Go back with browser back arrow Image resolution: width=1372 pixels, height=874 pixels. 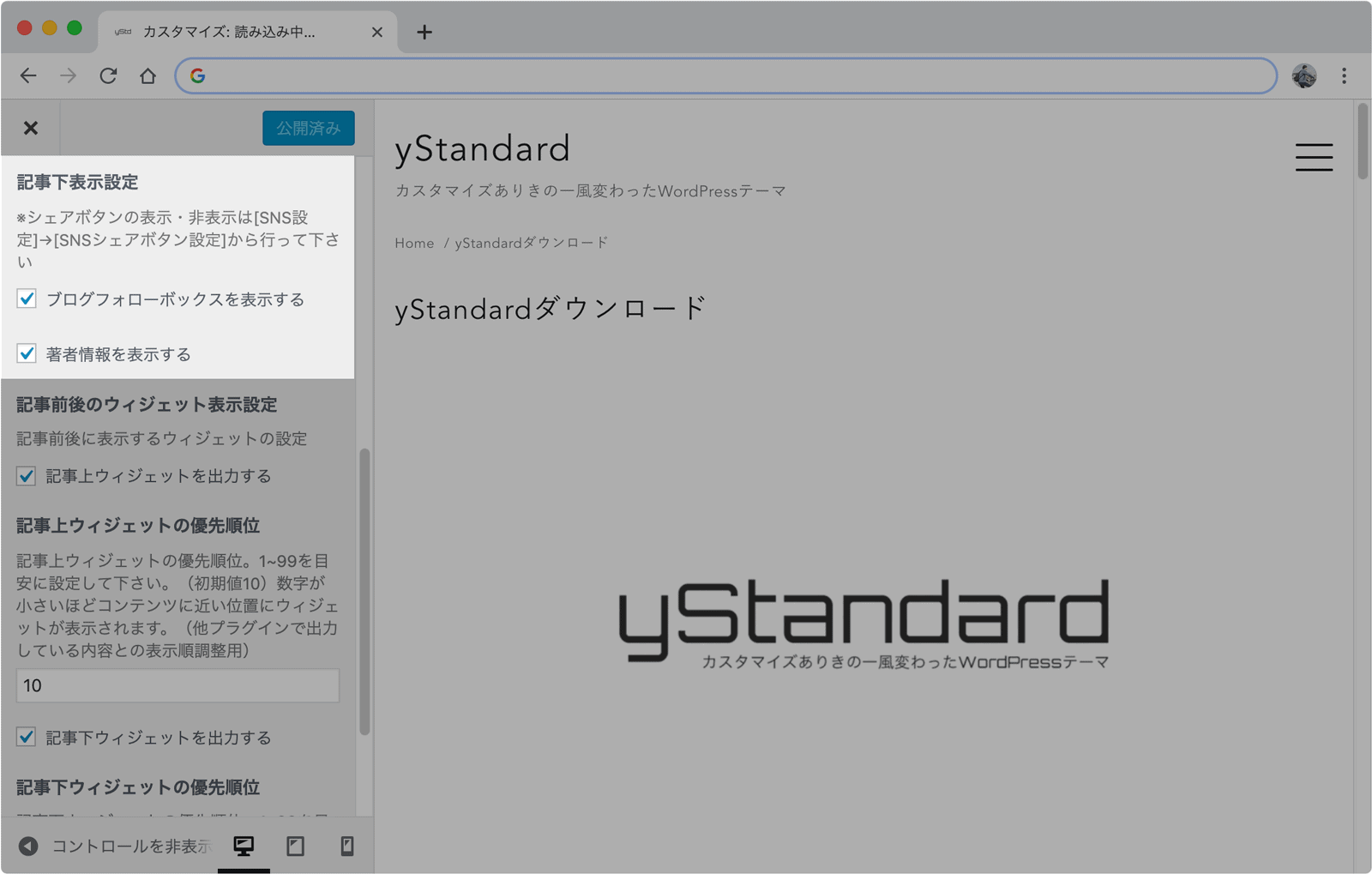pyautogui.click(x=28, y=75)
